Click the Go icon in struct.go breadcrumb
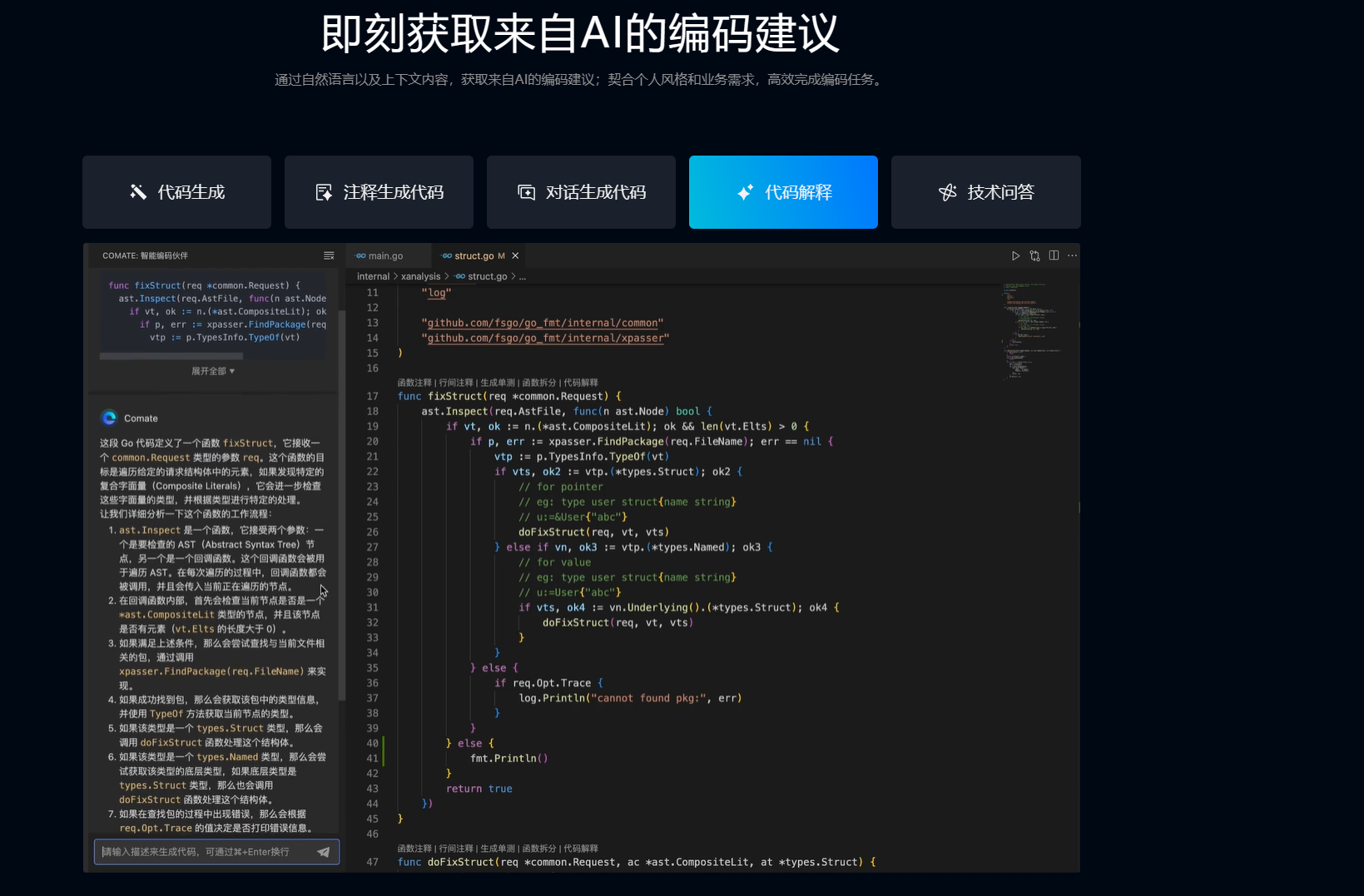 point(460,276)
